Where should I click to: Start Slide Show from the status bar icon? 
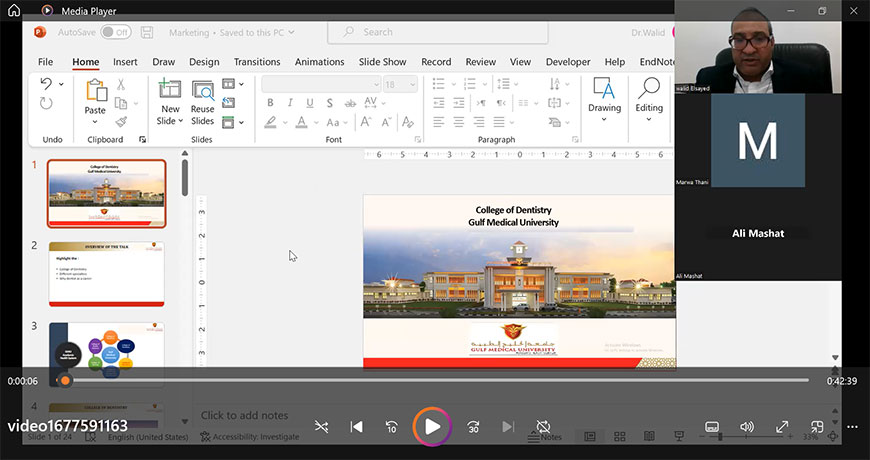coord(679,437)
